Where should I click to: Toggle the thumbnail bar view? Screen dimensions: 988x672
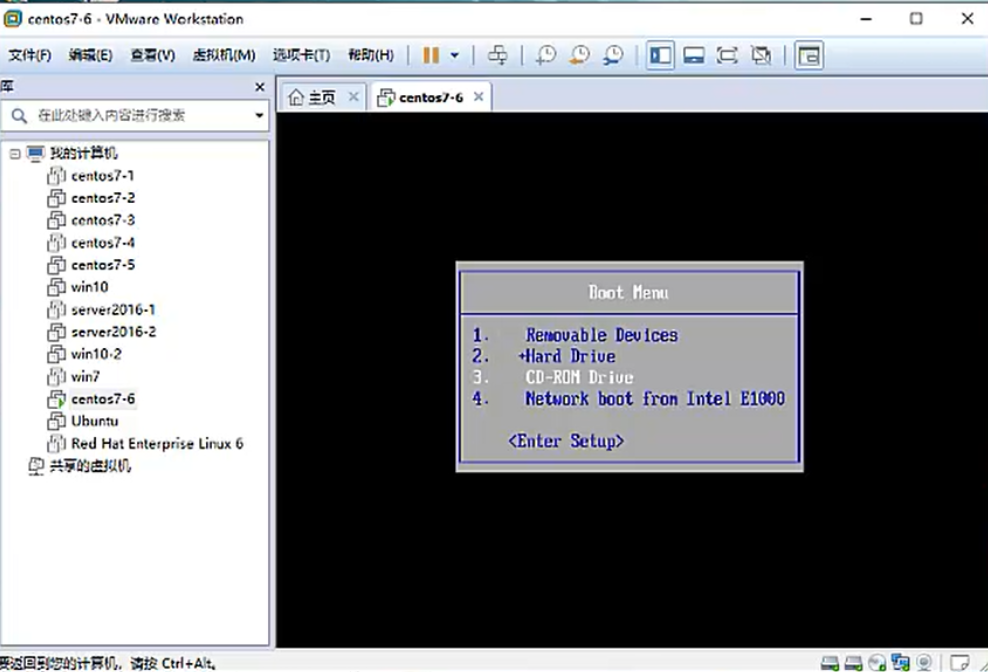694,55
